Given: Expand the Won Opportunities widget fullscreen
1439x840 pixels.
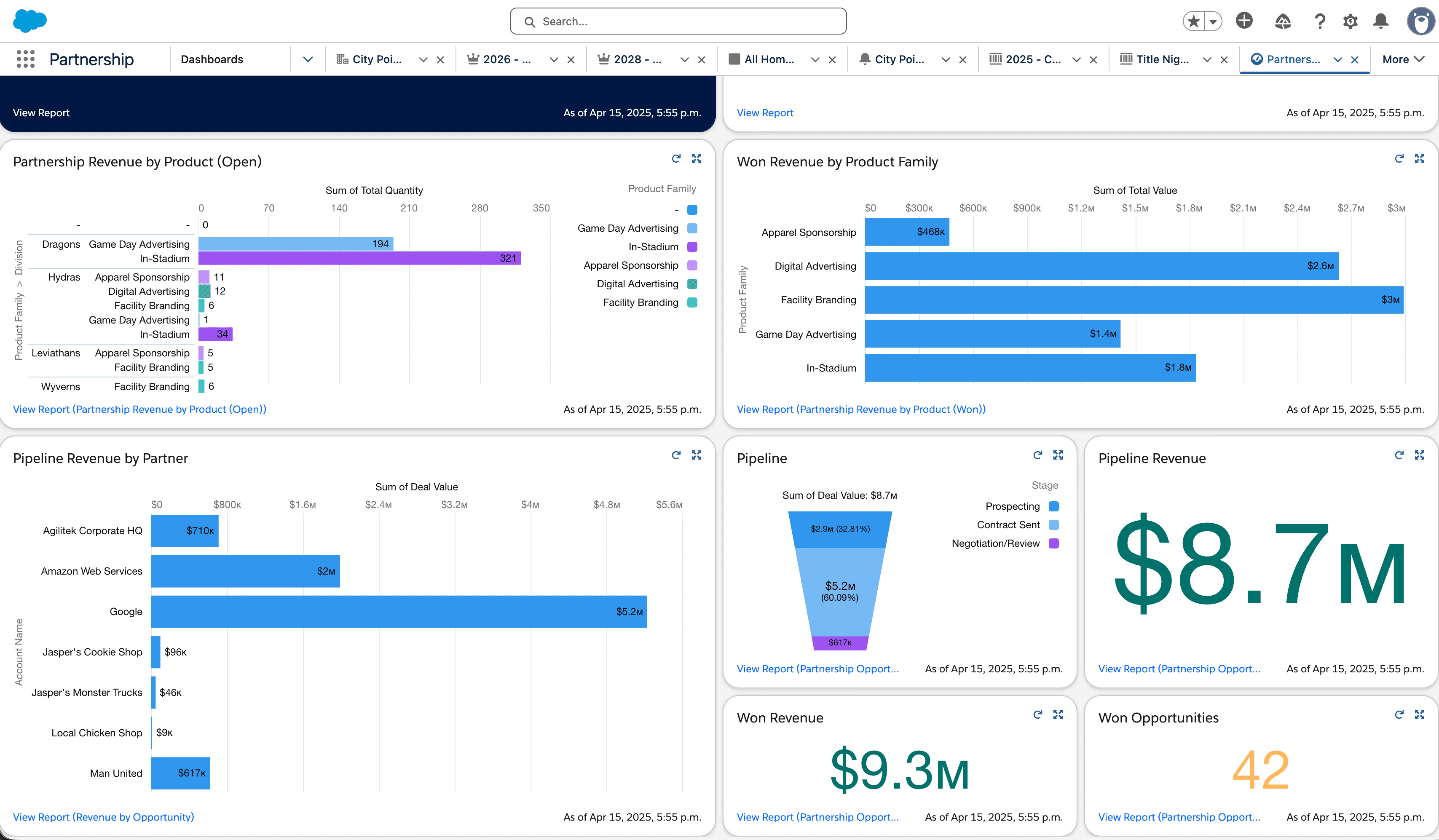Looking at the screenshot, I should tap(1419, 714).
